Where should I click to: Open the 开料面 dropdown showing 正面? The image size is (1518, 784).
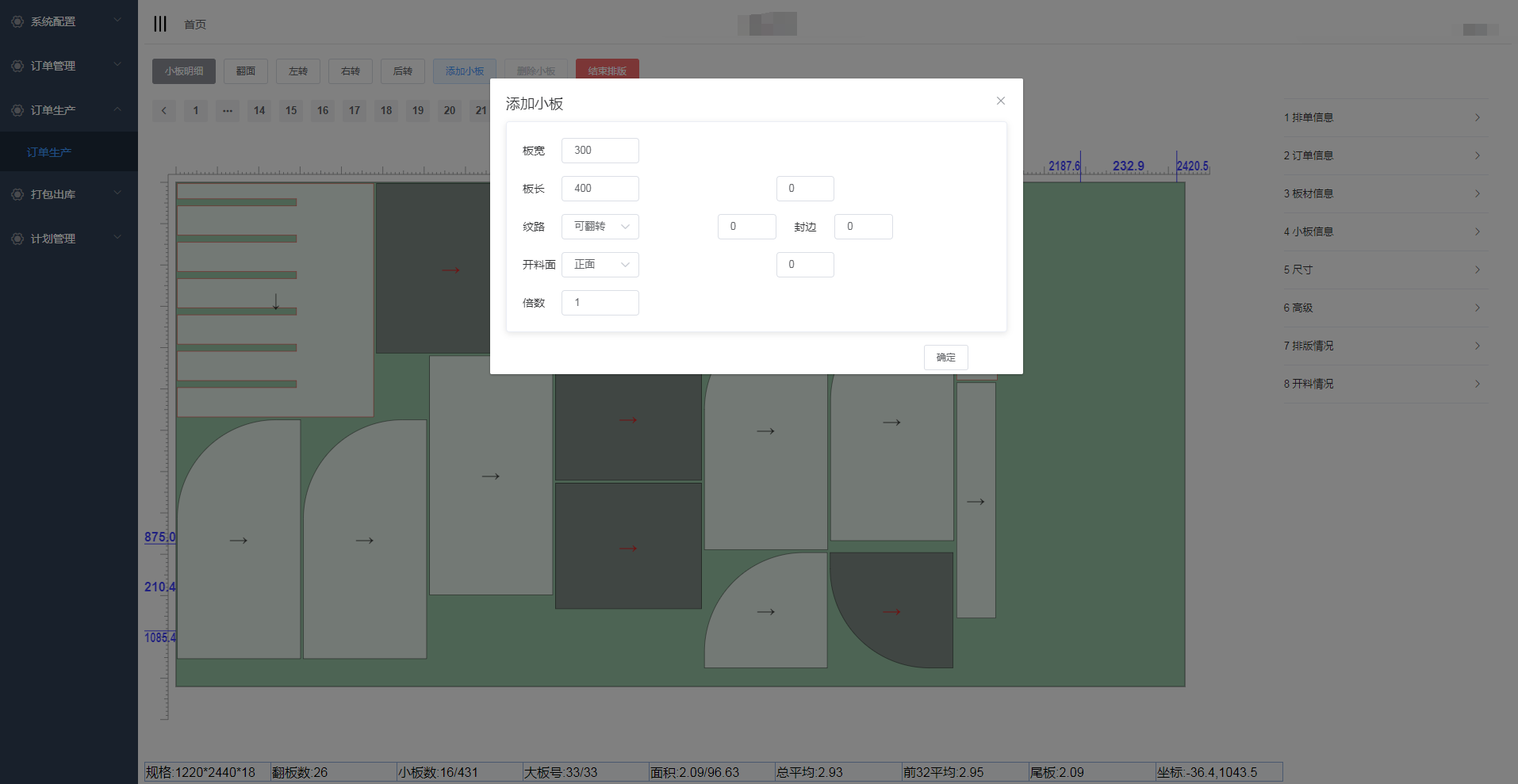pos(600,265)
